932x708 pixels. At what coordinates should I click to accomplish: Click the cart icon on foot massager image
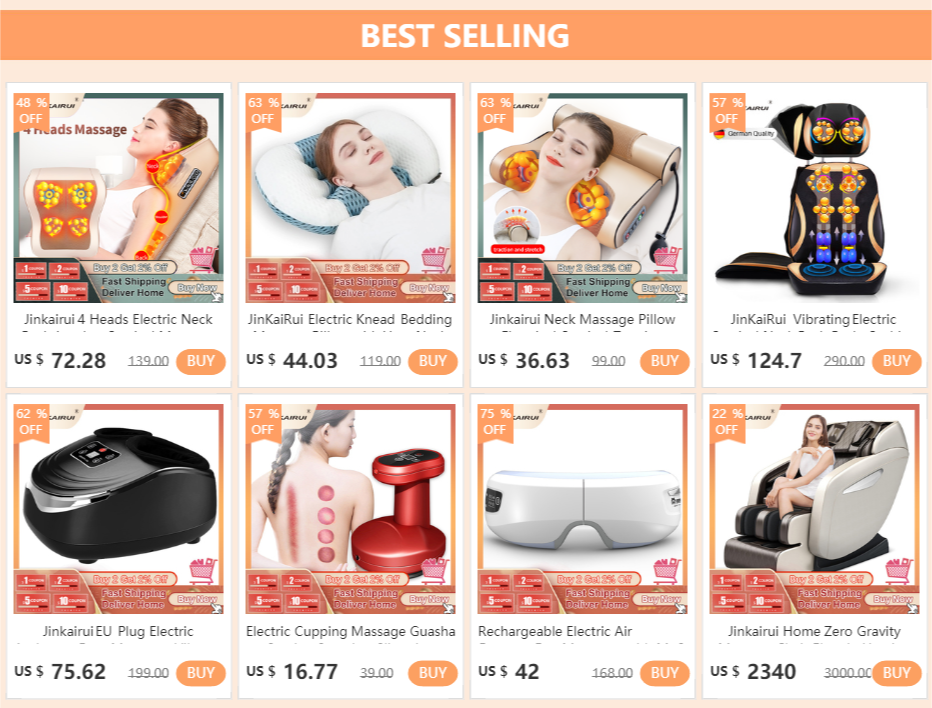pyautogui.click(x=203, y=571)
